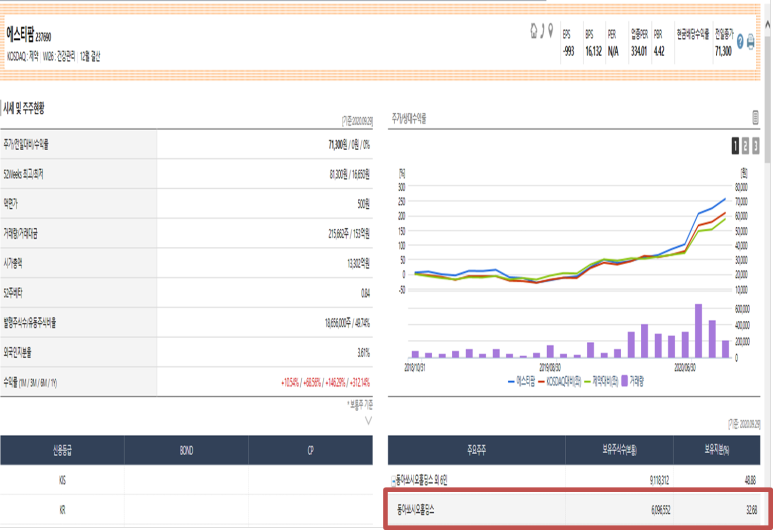Click the BOND column header
The width and height of the screenshot is (773, 530).
pos(186,450)
